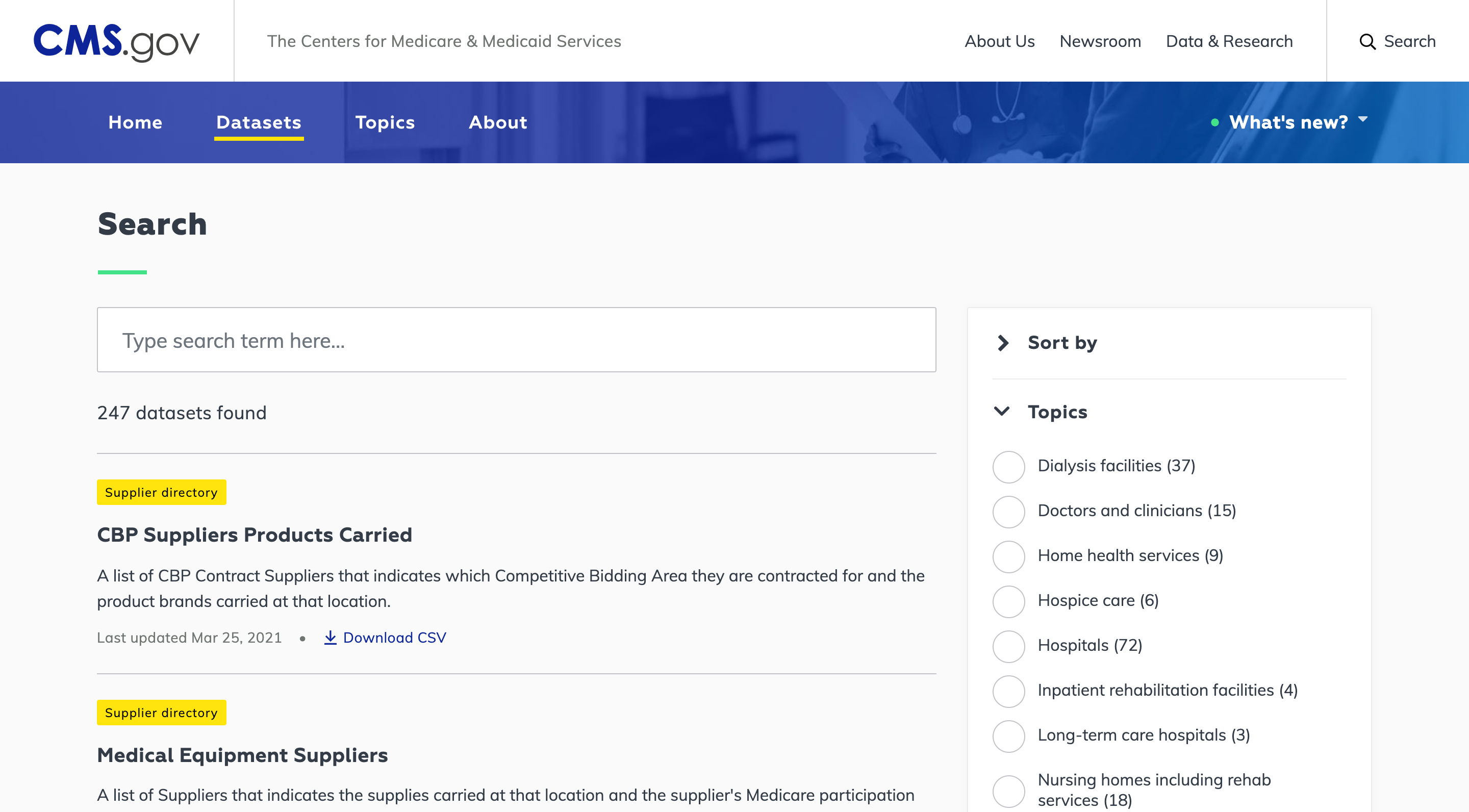Open the About navigation tab
This screenshot has width=1469, height=812.
pyautogui.click(x=498, y=122)
